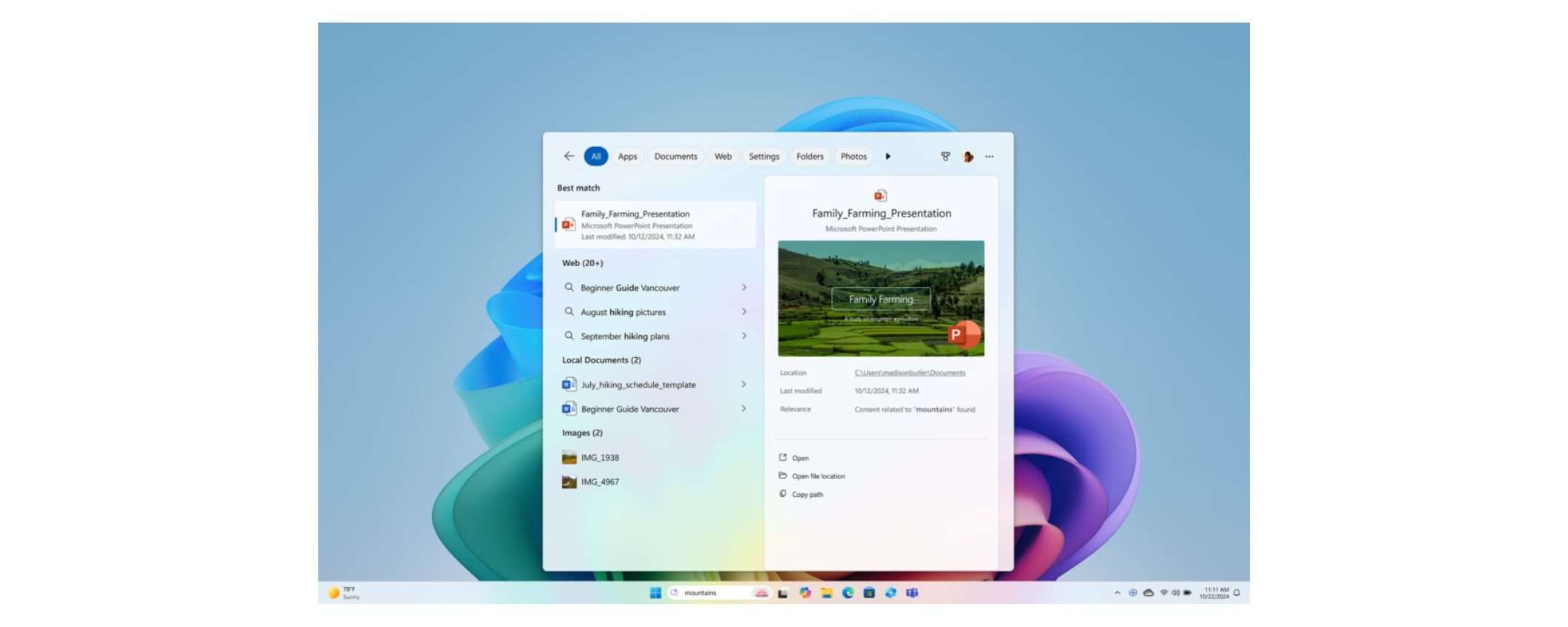Open Microsoft Teams from the taskbar
The width and height of the screenshot is (1568, 627).
(912, 592)
